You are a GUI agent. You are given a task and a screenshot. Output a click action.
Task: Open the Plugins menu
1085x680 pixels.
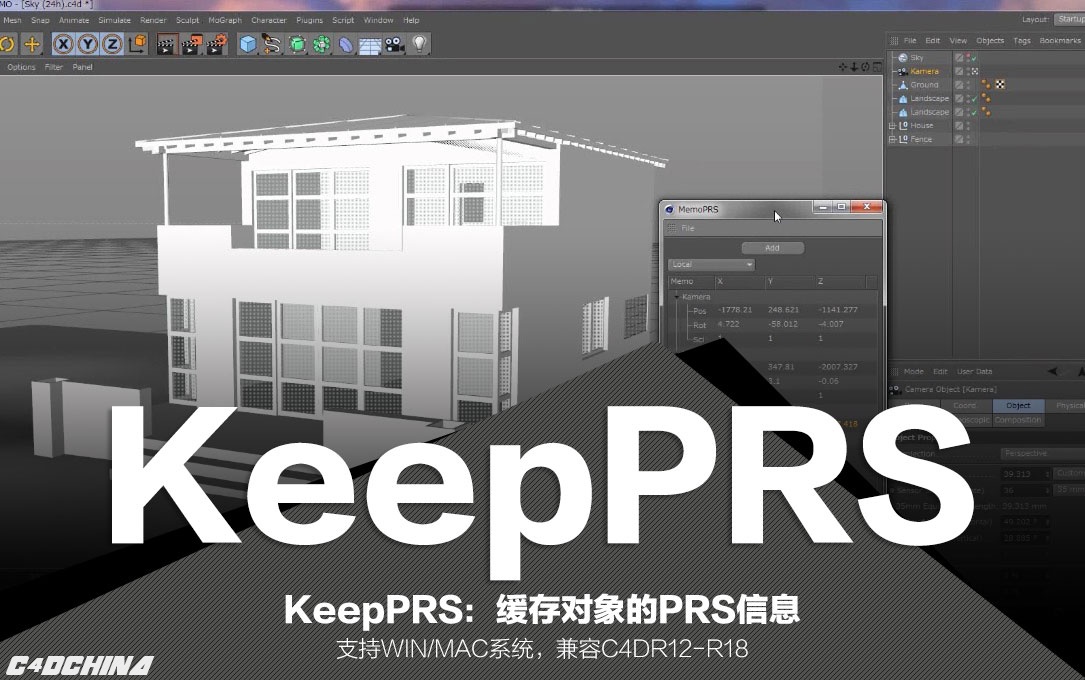click(x=309, y=20)
